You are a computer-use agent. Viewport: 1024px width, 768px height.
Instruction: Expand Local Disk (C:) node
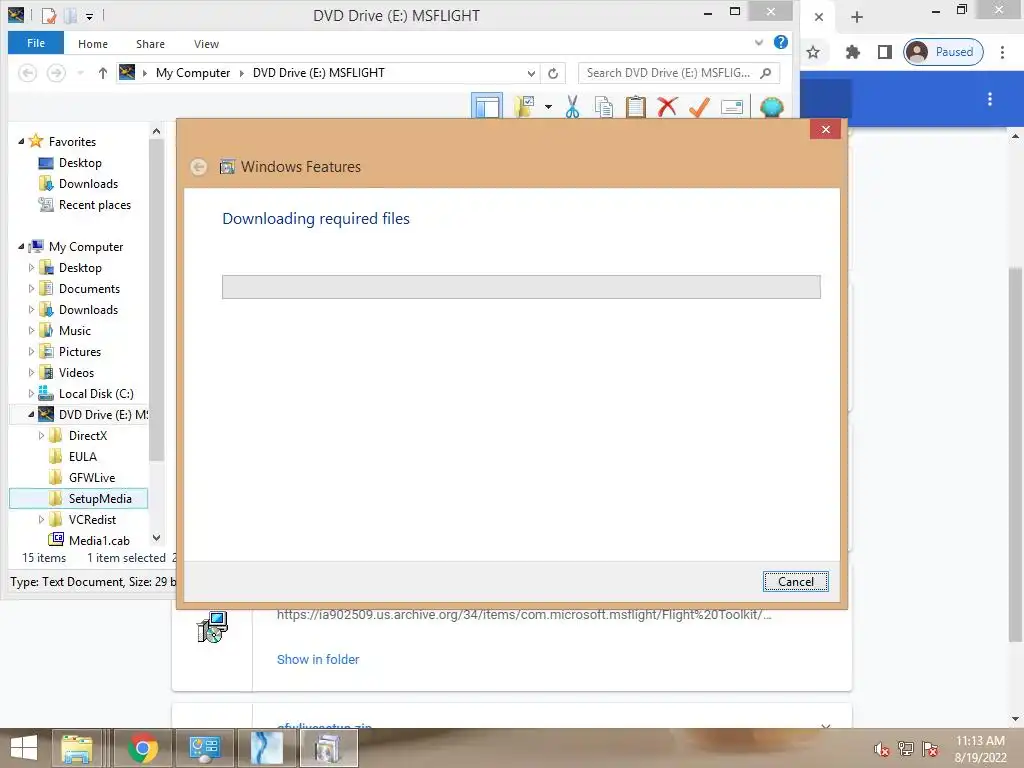(31, 393)
